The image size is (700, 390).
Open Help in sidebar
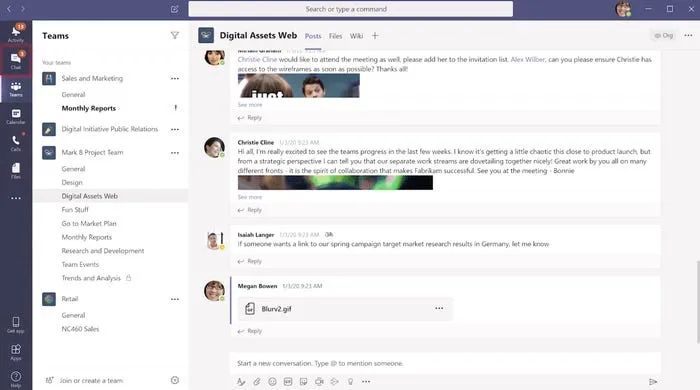coord(16,379)
